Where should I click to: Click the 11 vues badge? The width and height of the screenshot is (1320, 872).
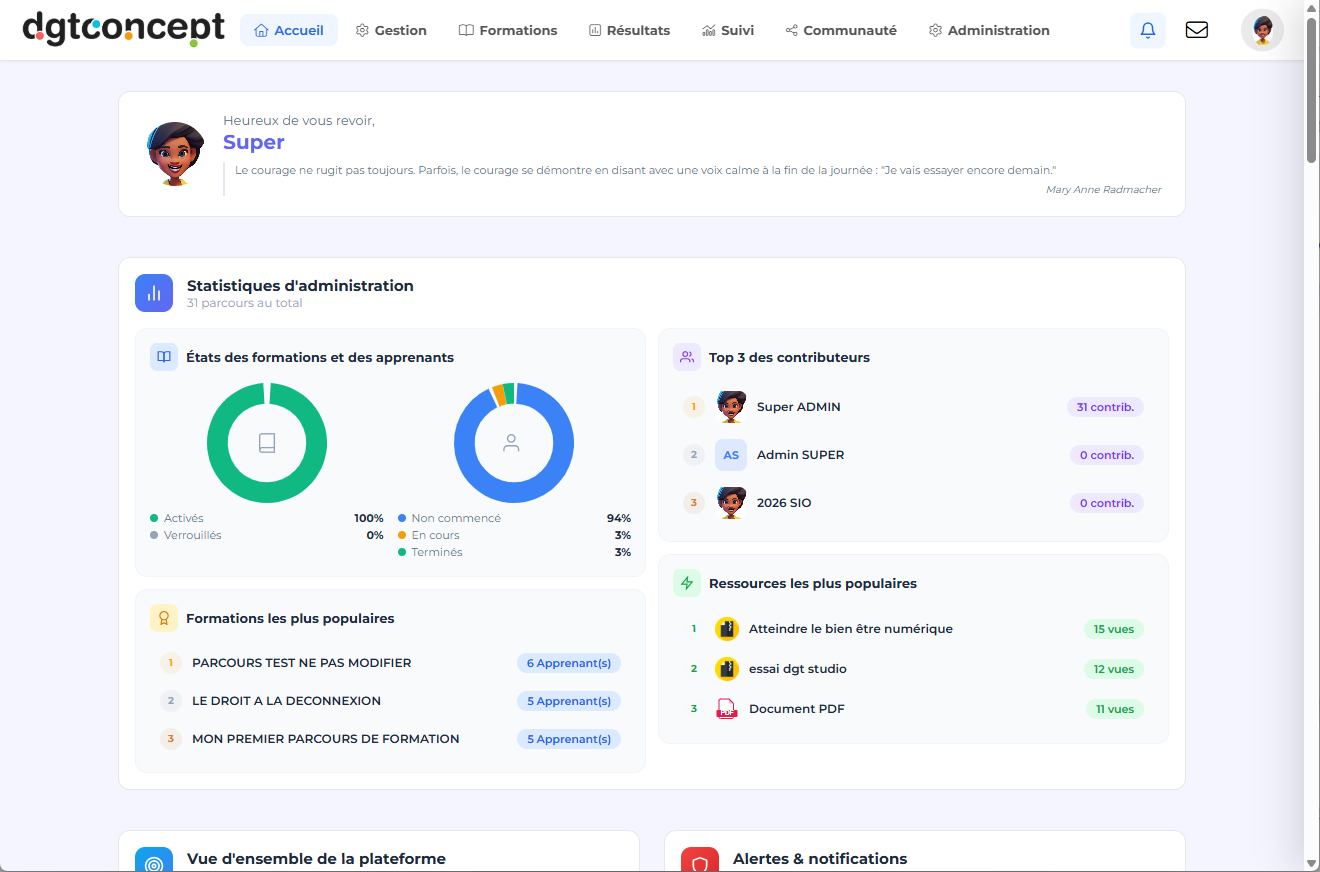pos(1115,709)
